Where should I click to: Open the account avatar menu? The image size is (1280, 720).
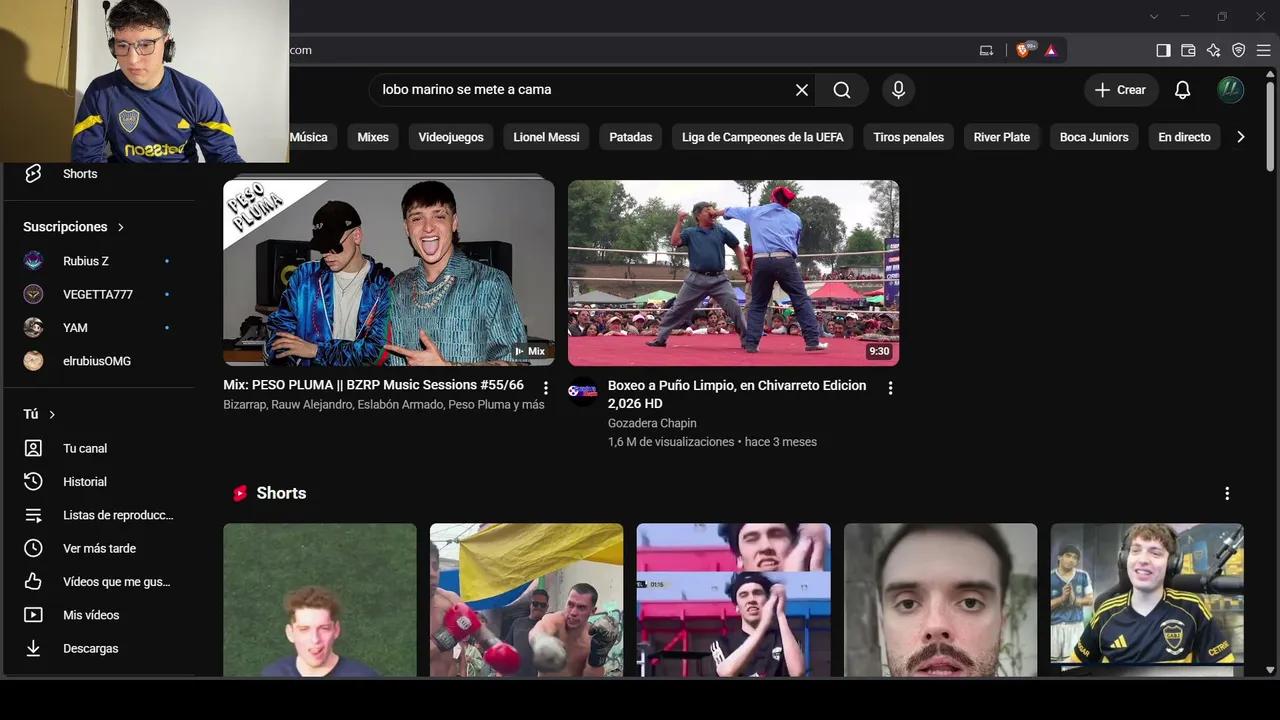click(x=1230, y=90)
